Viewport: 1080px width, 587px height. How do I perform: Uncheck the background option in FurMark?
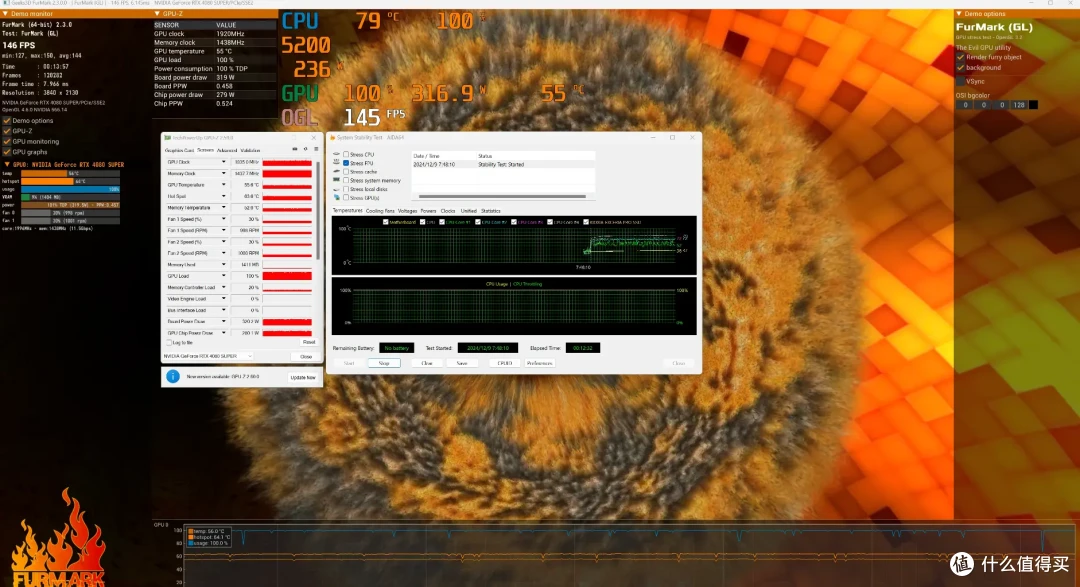pyautogui.click(x=960, y=68)
